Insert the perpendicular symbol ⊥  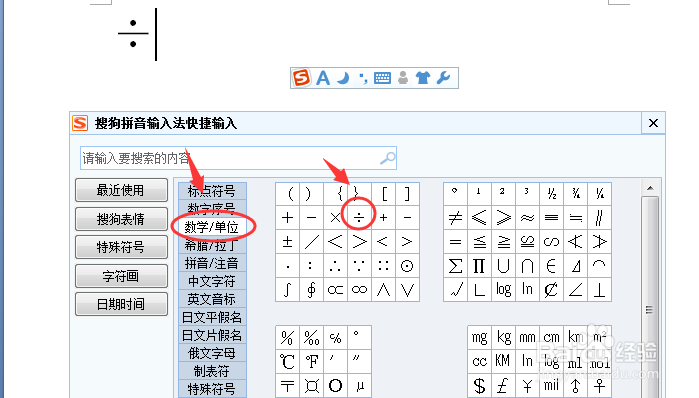(x=600, y=290)
